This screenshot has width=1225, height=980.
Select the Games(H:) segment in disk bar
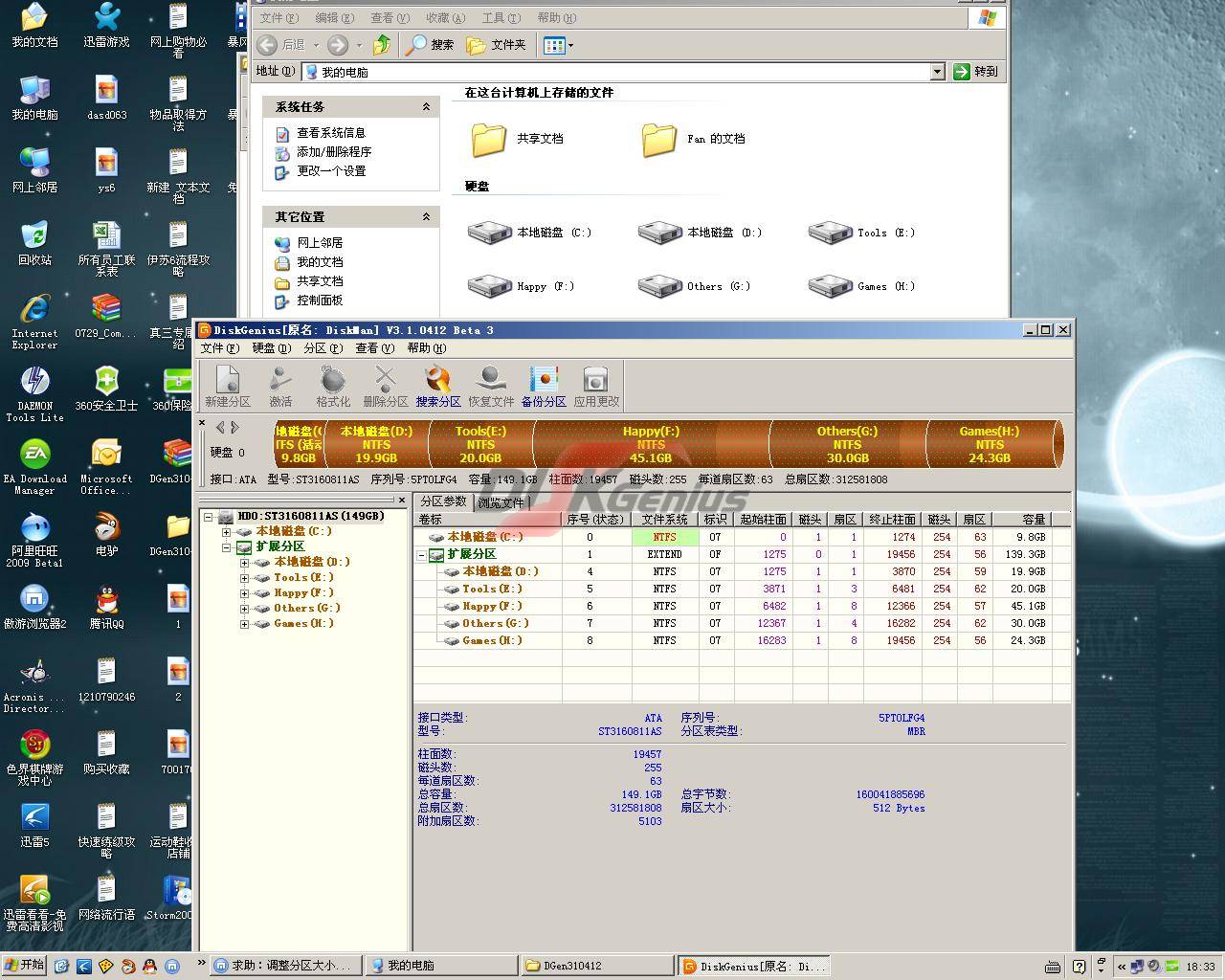(x=990, y=444)
